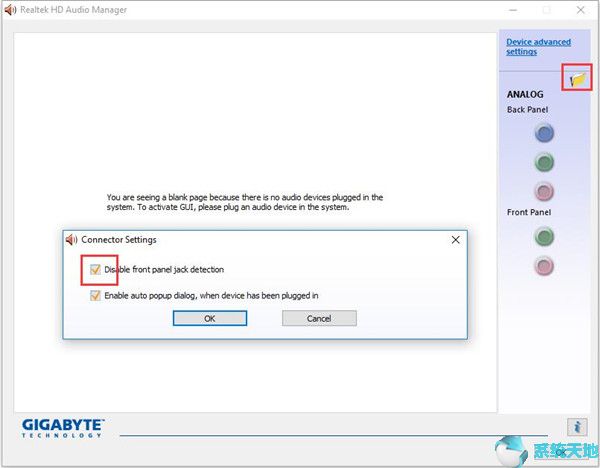Select the green Front Panel audio jack

[543, 237]
